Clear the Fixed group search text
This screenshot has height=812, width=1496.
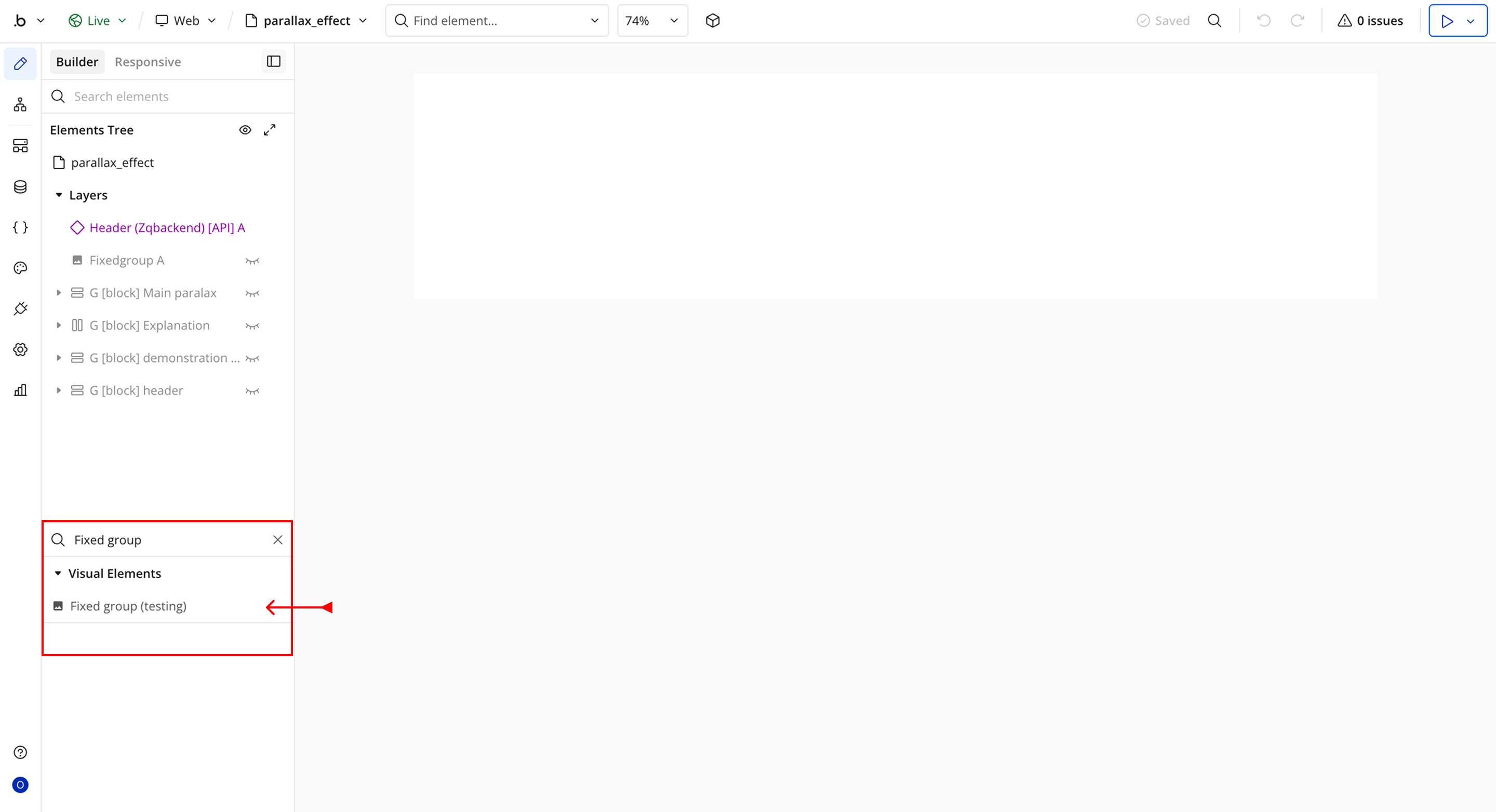click(277, 540)
